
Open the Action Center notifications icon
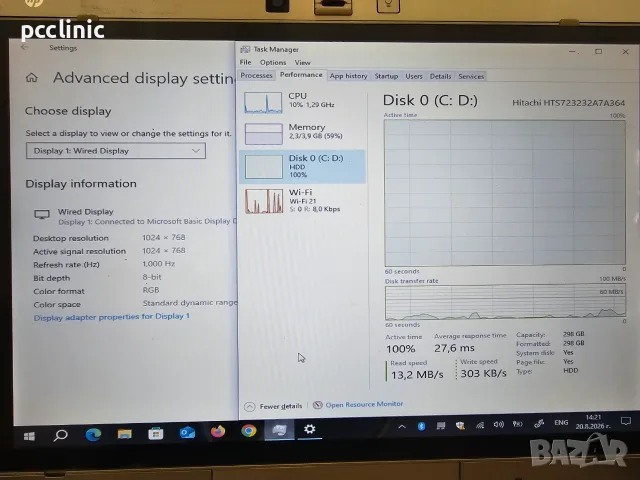tap(625, 421)
